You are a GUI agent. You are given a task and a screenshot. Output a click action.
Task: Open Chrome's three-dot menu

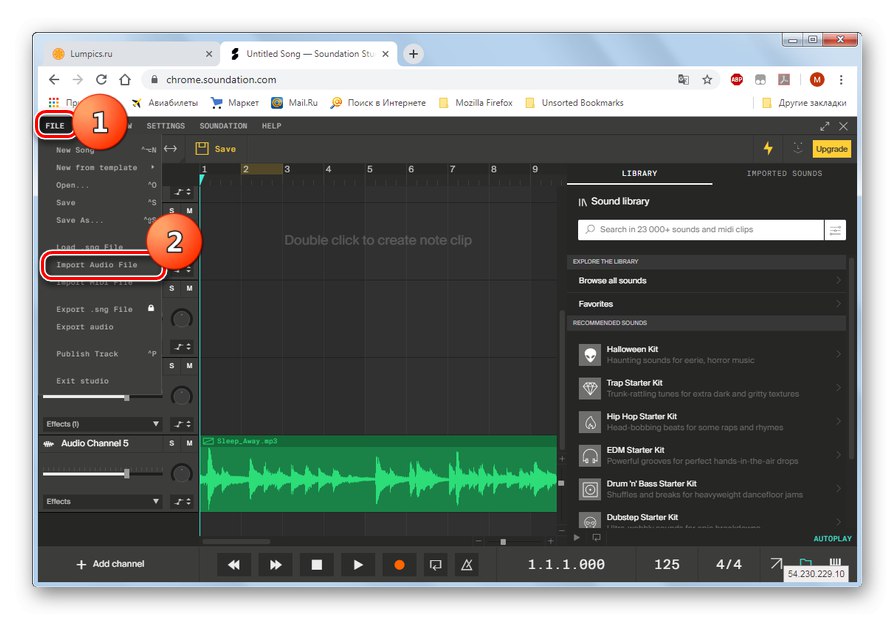coord(841,79)
